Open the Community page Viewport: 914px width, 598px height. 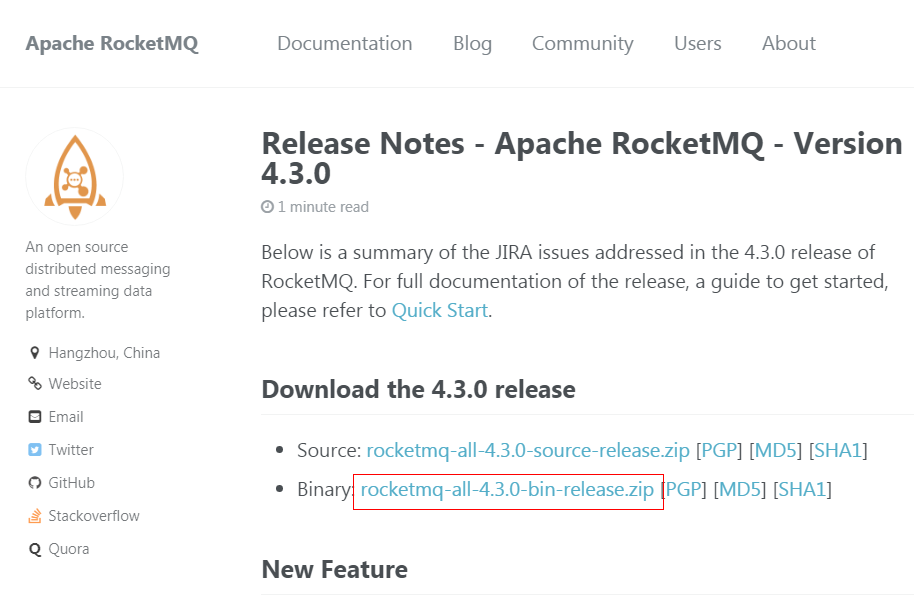pos(582,43)
